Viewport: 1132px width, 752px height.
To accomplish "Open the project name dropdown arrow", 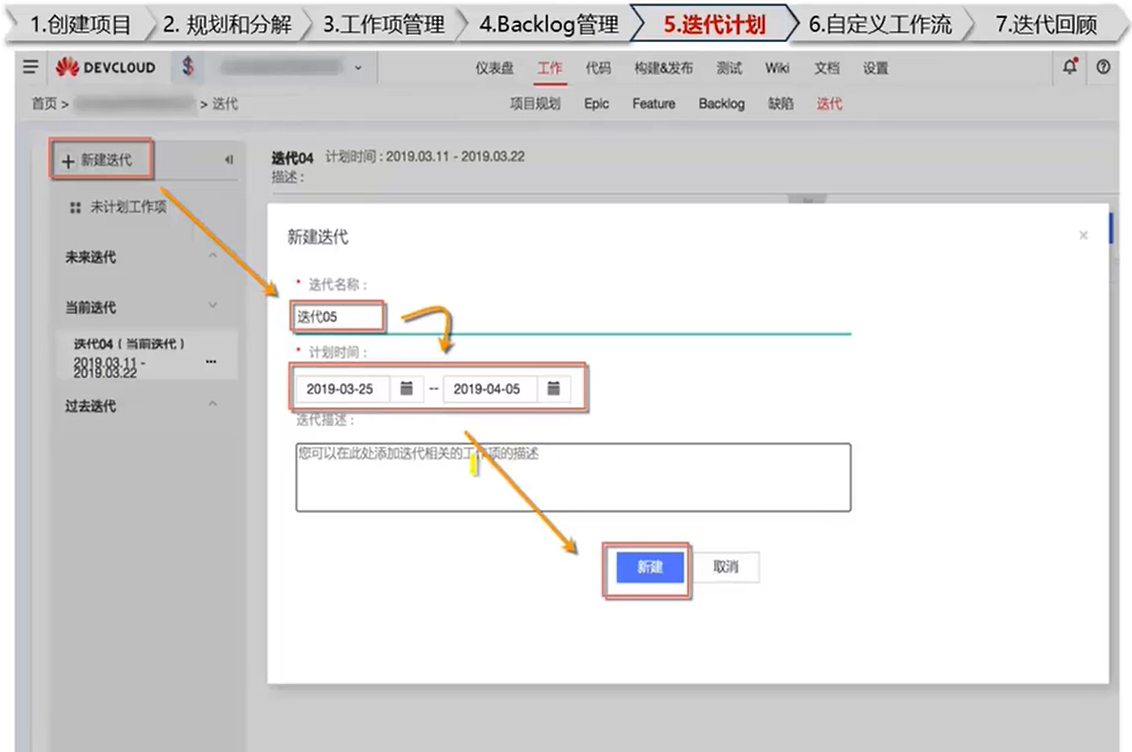I will pos(358,68).
